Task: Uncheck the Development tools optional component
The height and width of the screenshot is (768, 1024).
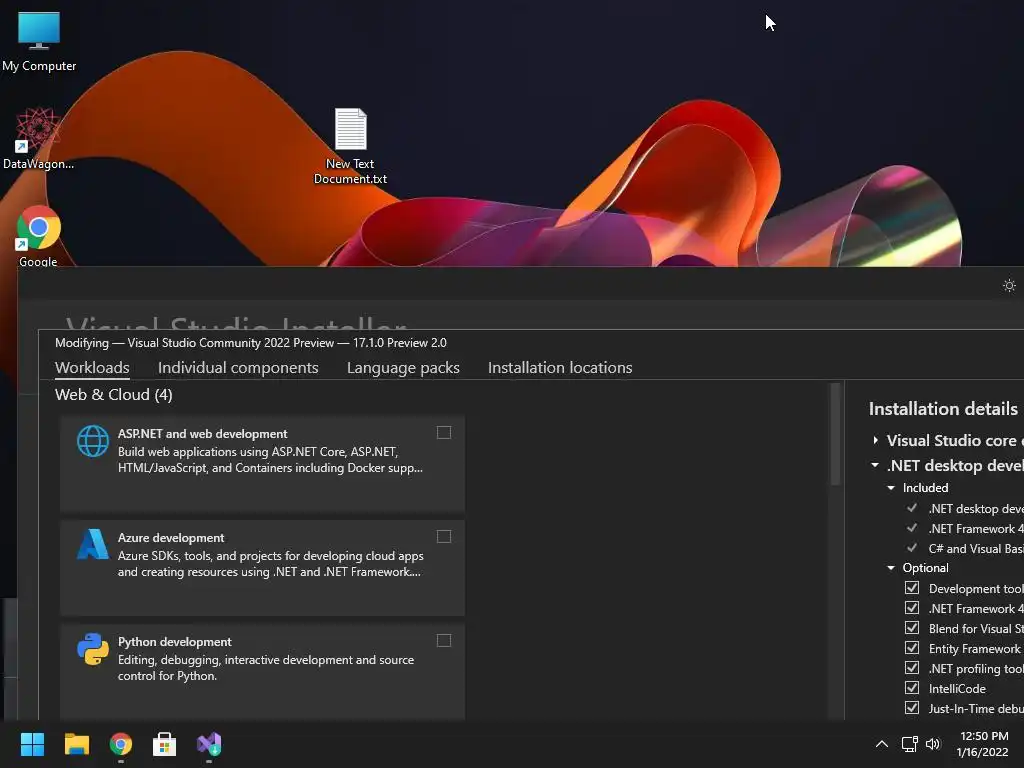Action: click(x=912, y=588)
